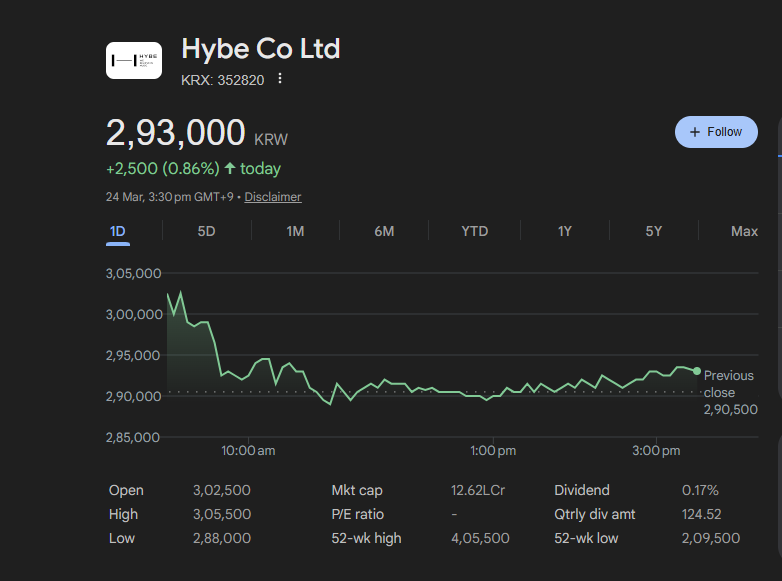Select the 1D time range tab
The height and width of the screenshot is (581, 782).
(x=118, y=231)
